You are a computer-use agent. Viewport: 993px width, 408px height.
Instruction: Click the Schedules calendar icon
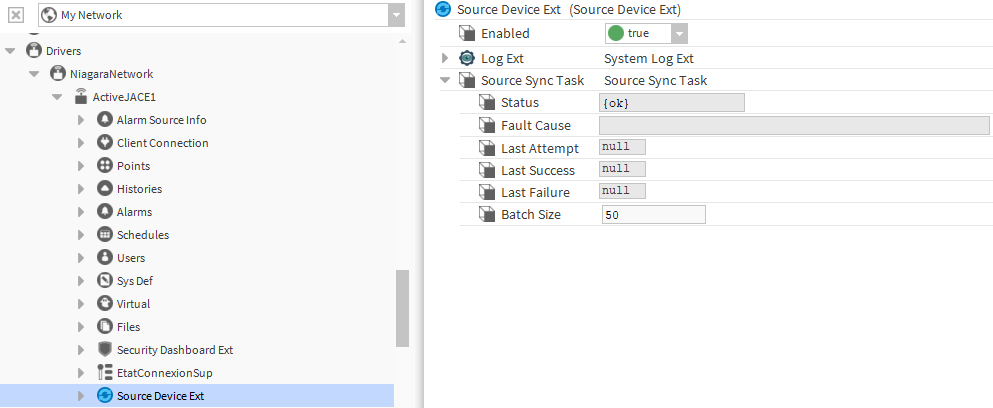click(105, 235)
